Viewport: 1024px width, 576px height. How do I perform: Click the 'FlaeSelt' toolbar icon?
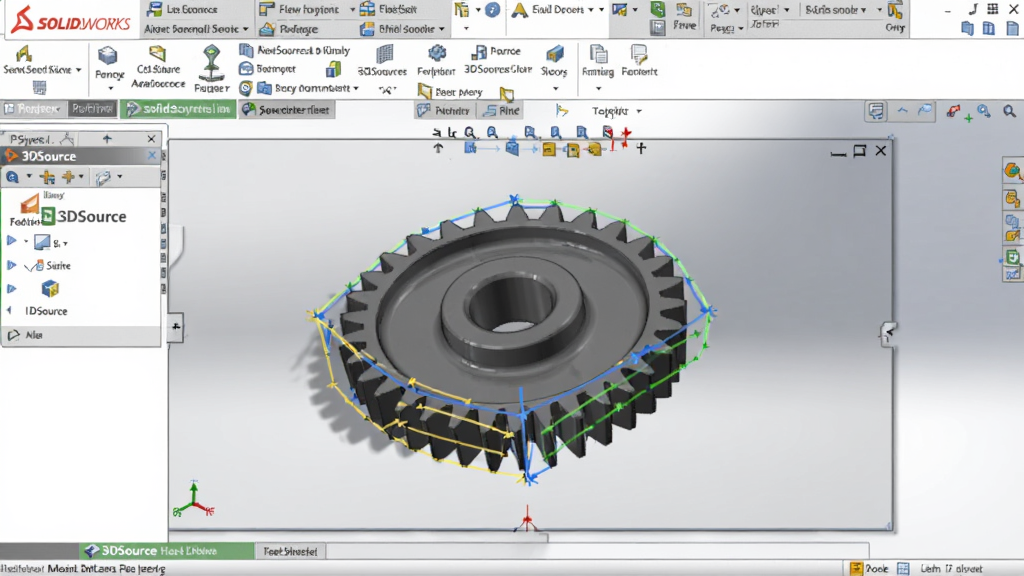click(x=368, y=9)
